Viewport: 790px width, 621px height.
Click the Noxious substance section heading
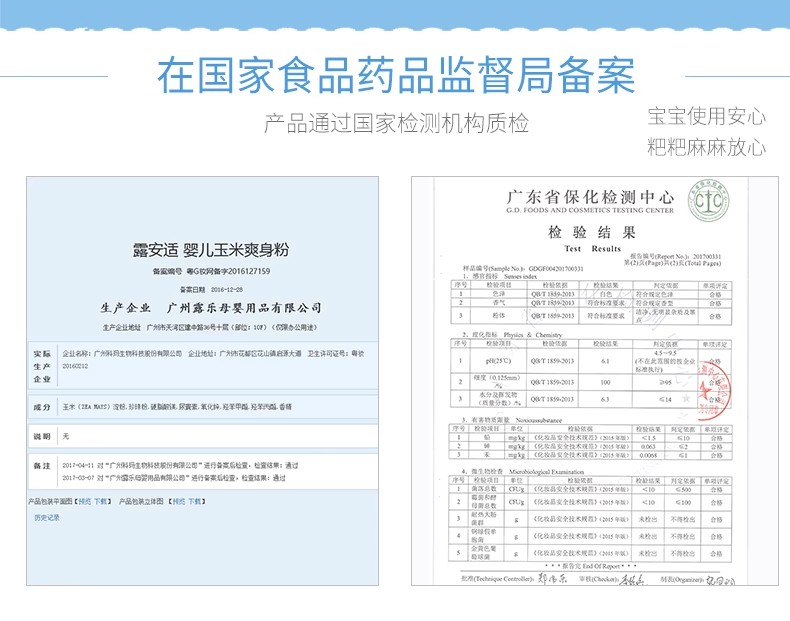coord(512,420)
